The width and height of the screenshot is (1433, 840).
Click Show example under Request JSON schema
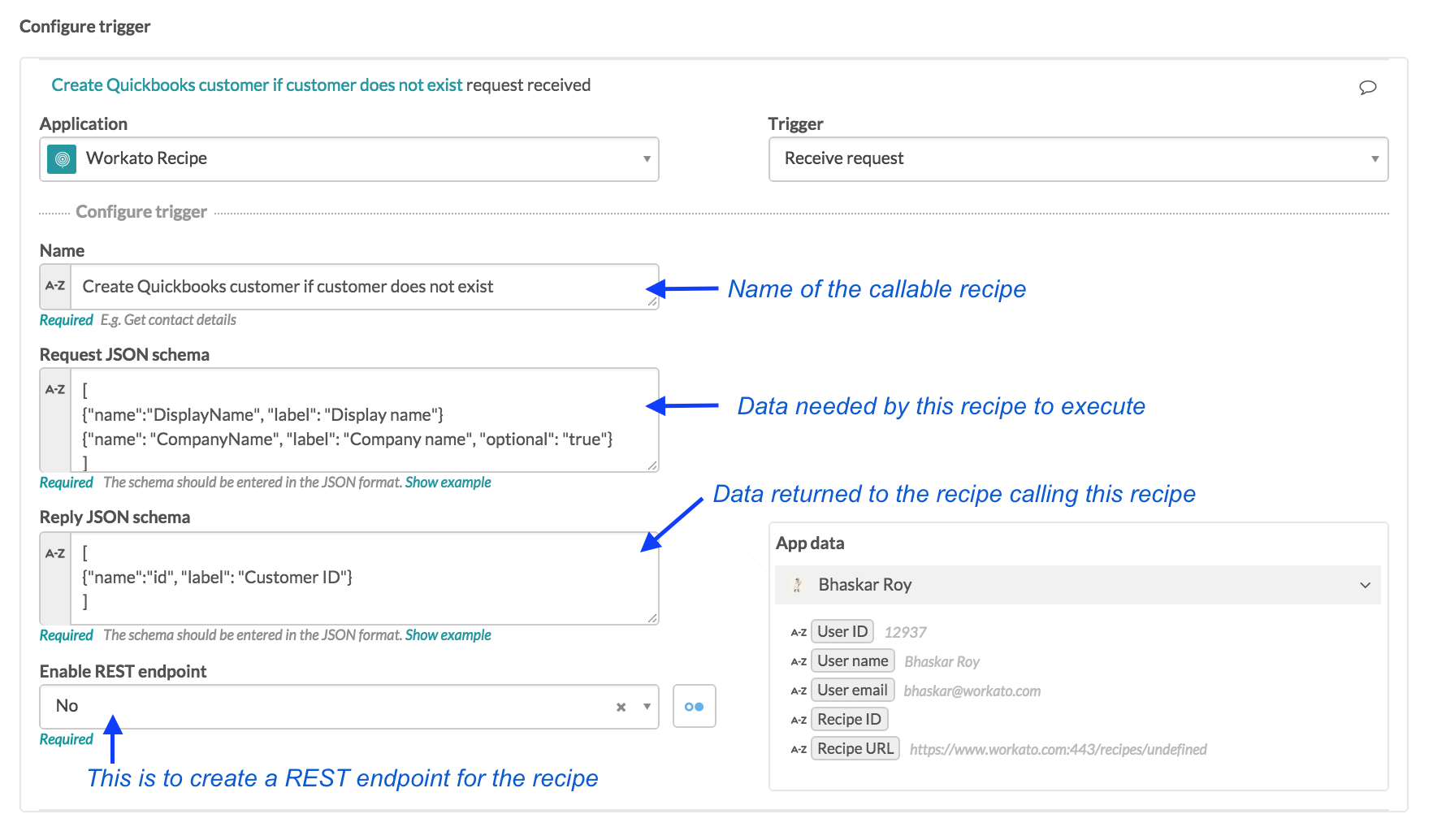click(448, 482)
